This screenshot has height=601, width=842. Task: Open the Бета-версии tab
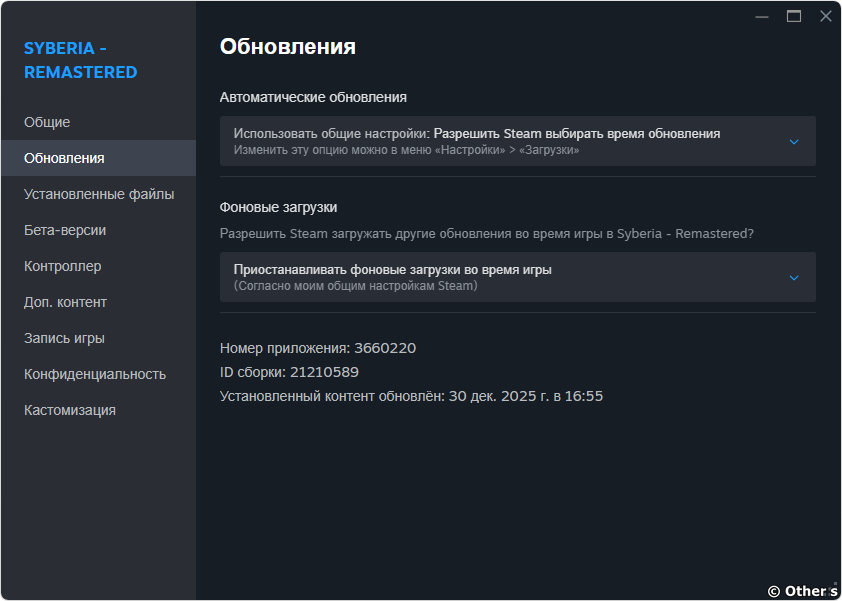click(65, 230)
